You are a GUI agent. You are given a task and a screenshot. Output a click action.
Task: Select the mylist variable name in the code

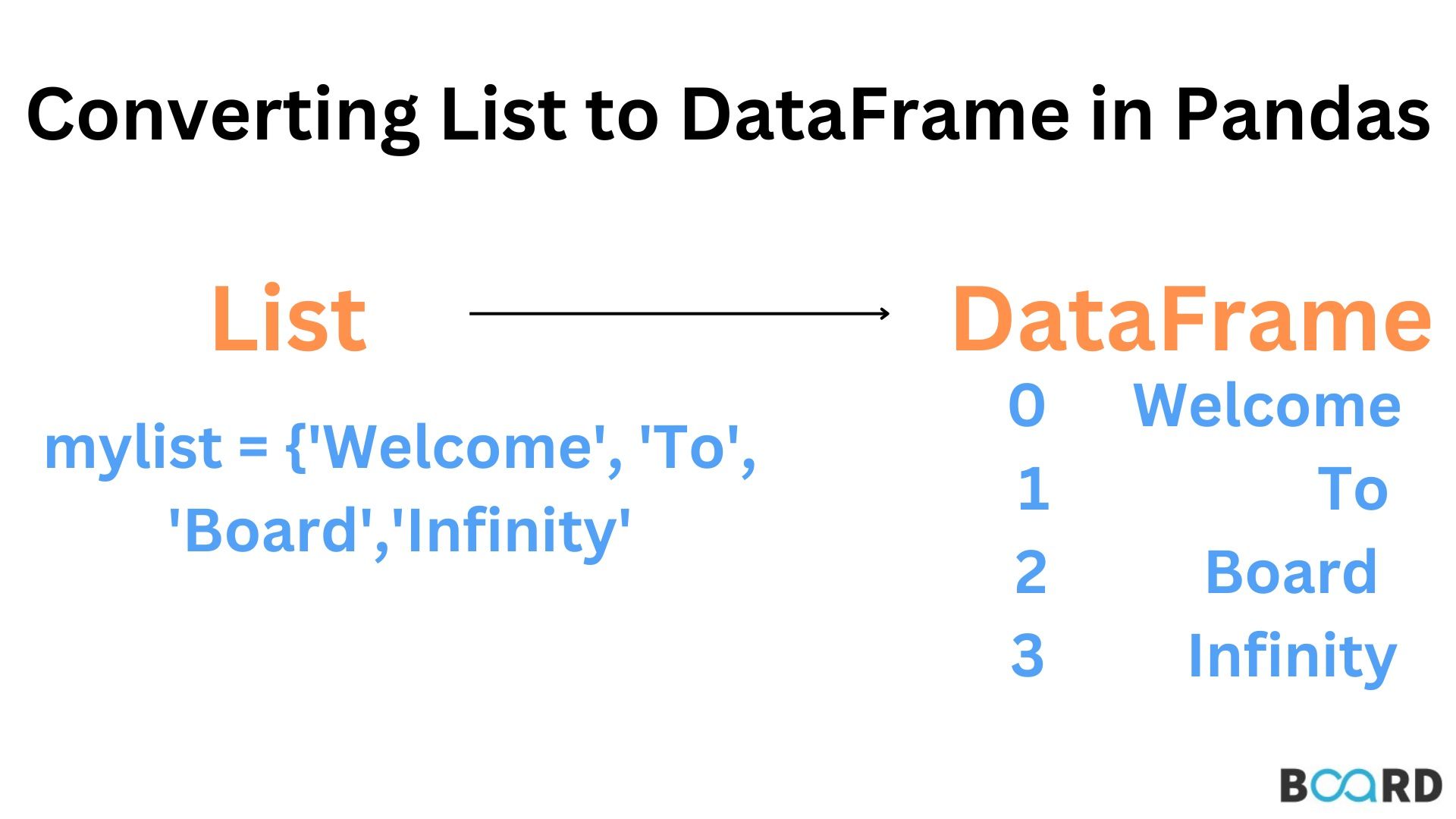click(x=133, y=447)
